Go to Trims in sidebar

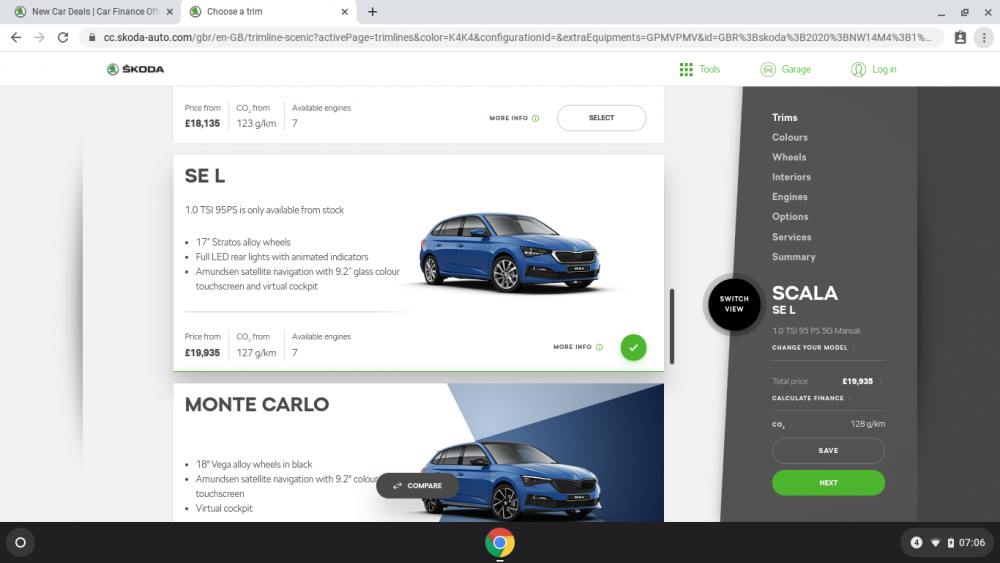[x=784, y=117]
